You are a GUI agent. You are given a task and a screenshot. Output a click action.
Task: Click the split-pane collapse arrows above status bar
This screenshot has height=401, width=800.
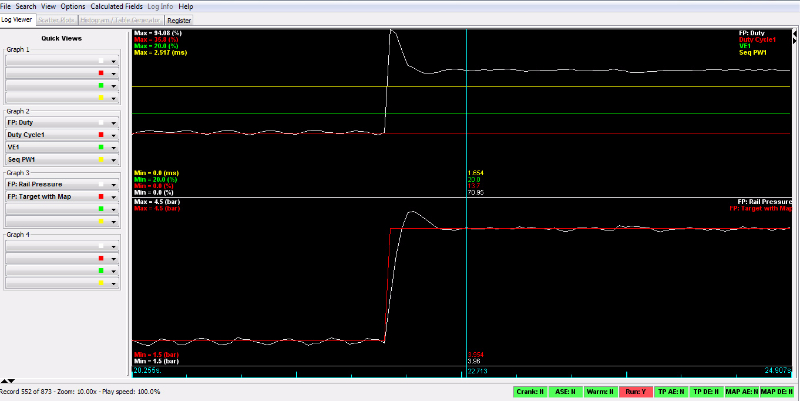coord(7,381)
